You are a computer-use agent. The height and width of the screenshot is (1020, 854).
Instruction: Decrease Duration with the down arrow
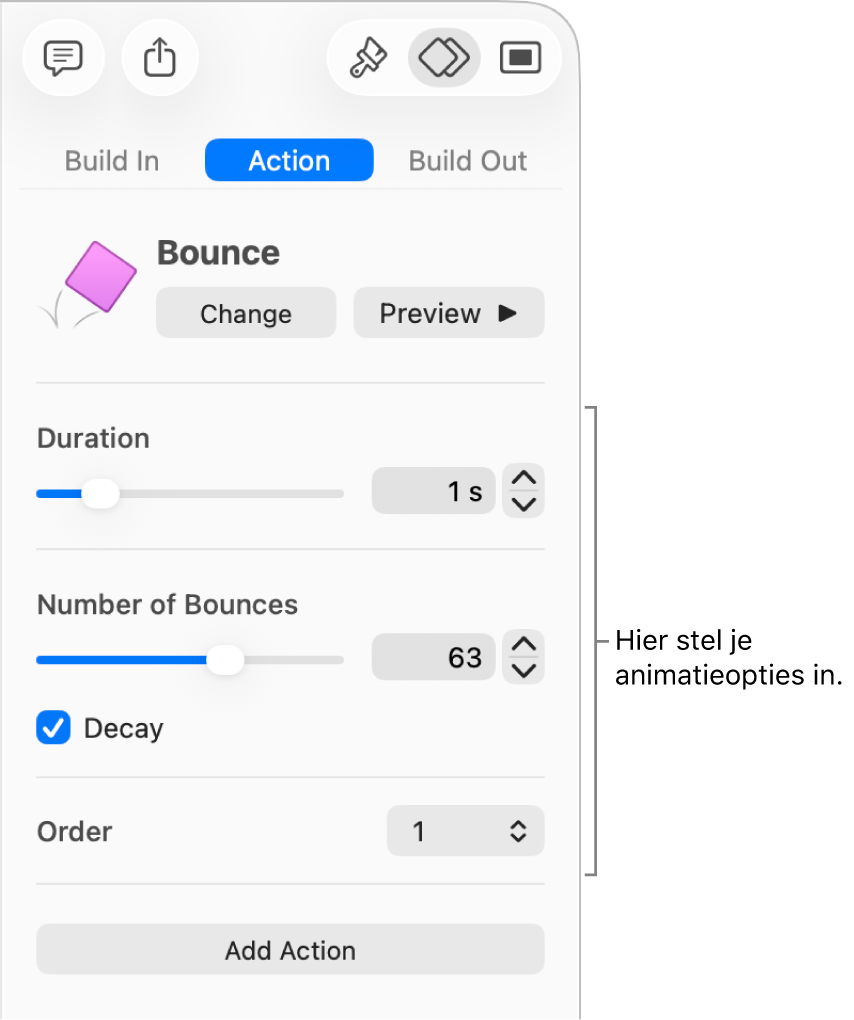click(x=524, y=503)
